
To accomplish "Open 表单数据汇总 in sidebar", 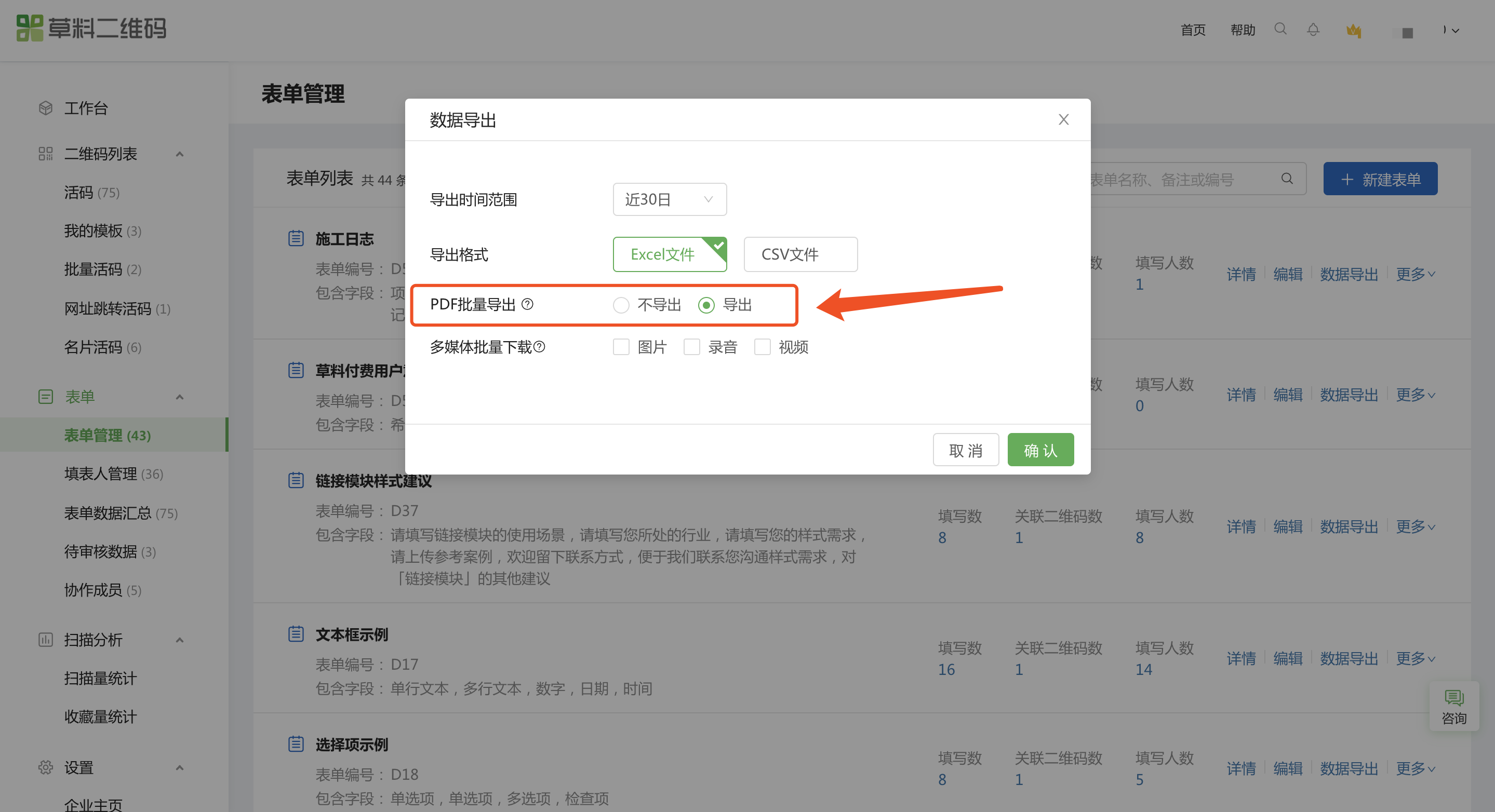I will click(x=121, y=513).
